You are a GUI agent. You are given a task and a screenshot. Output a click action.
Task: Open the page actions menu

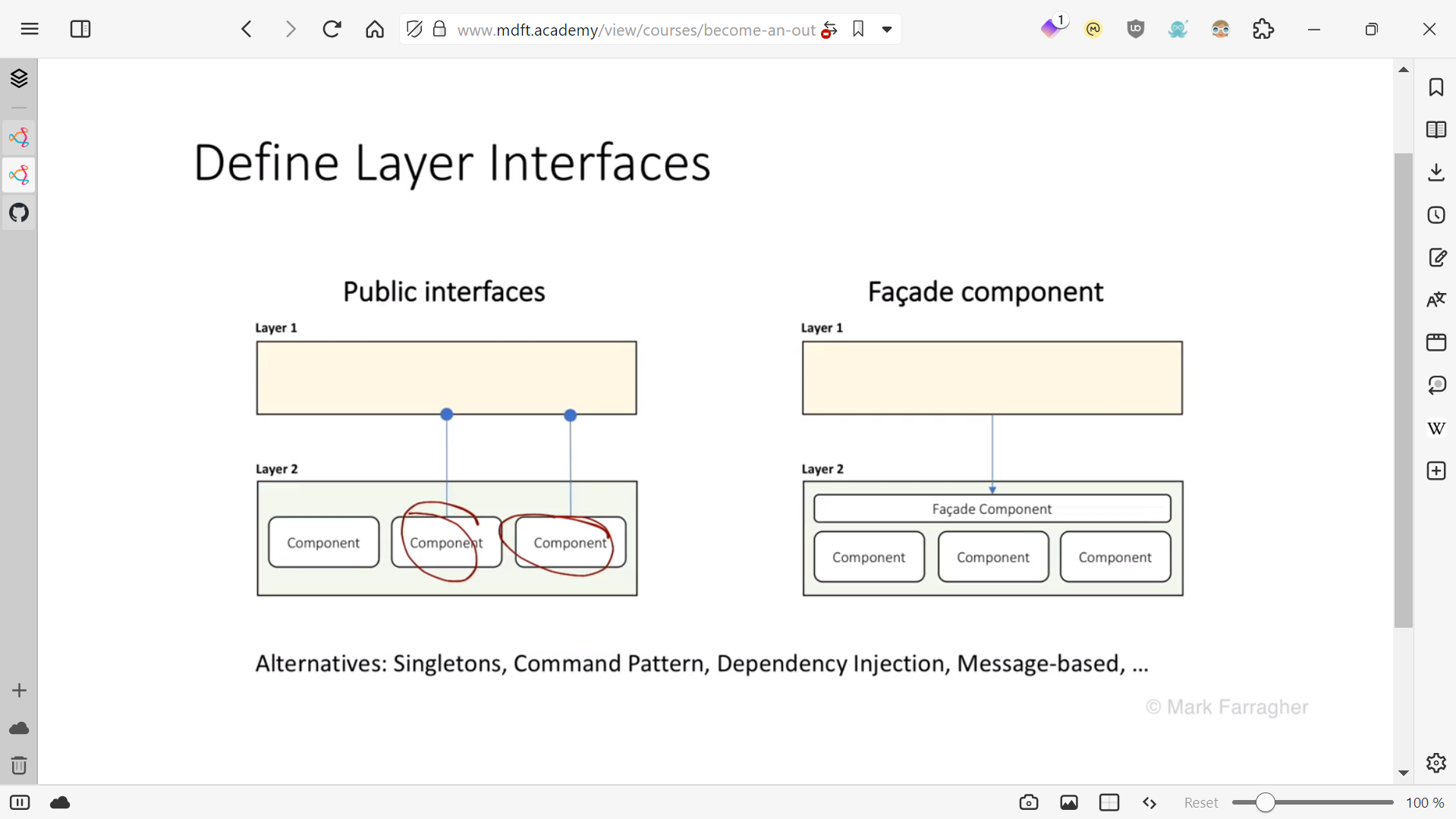1149,802
